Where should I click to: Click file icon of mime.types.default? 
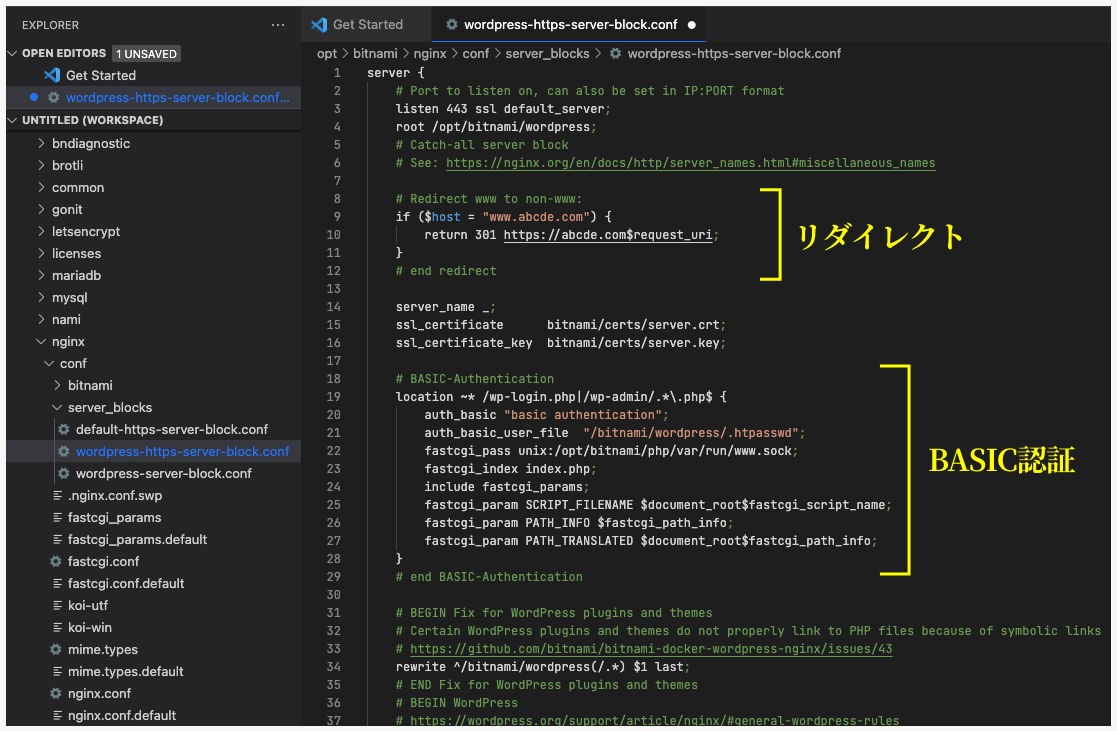click(x=58, y=672)
